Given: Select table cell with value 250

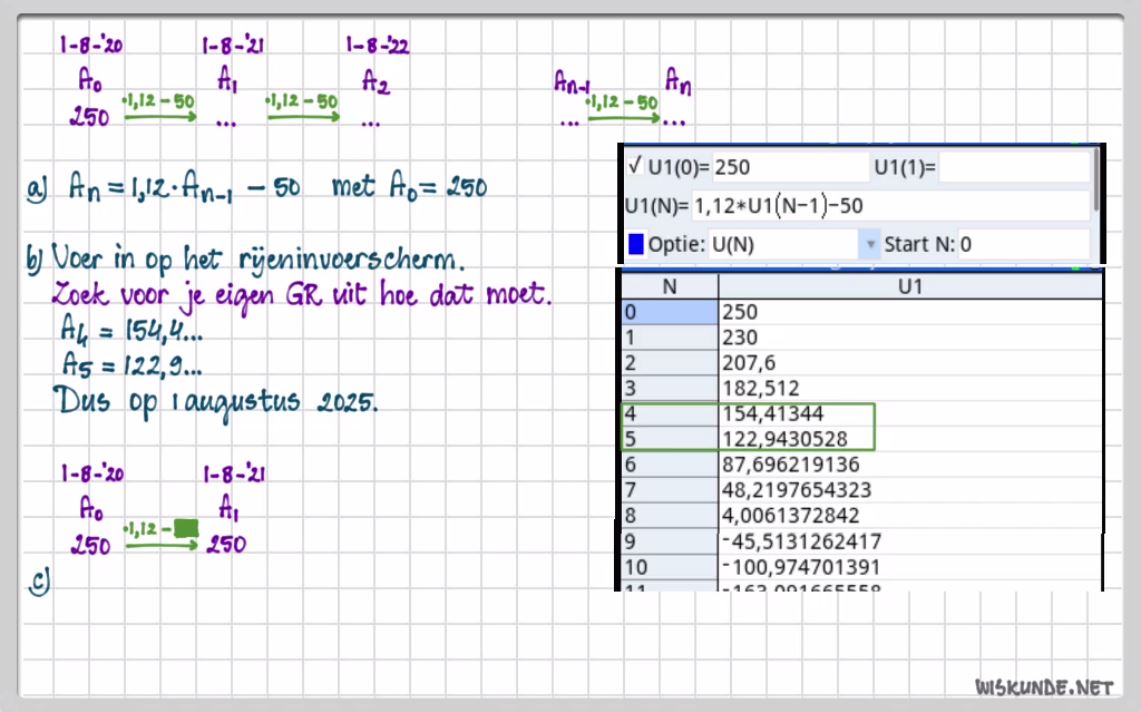Looking at the screenshot, I should [910, 312].
